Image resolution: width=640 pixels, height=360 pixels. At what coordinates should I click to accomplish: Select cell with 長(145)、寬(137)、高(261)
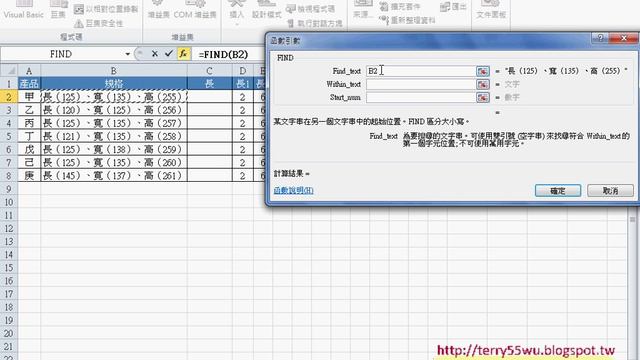coord(114,175)
